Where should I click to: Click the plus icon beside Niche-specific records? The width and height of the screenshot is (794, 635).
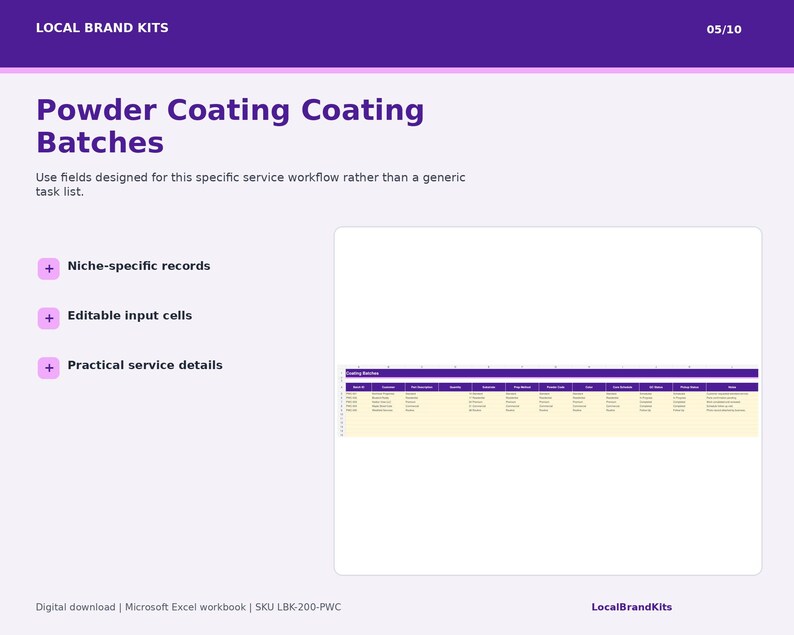[x=49, y=268]
